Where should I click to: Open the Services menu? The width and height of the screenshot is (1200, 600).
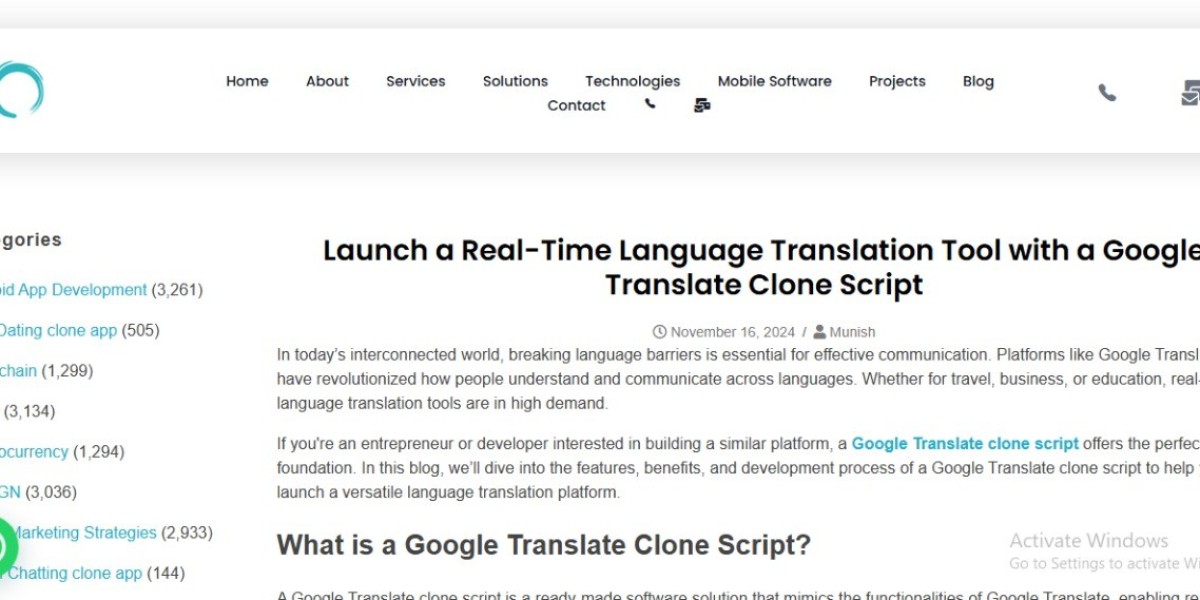click(416, 81)
